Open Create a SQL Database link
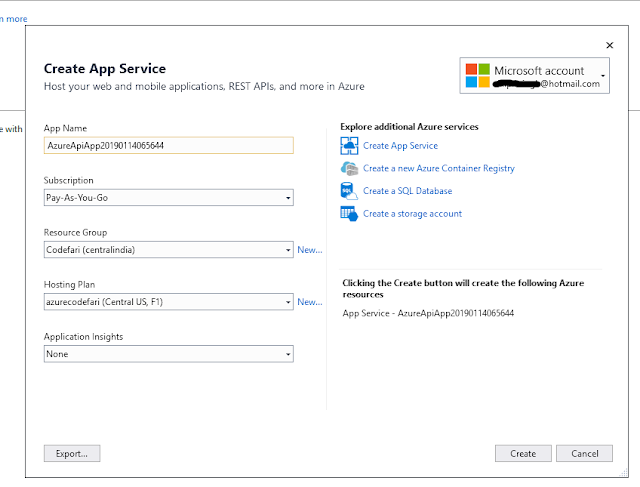The image size is (640, 487). click(x=407, y=191)
